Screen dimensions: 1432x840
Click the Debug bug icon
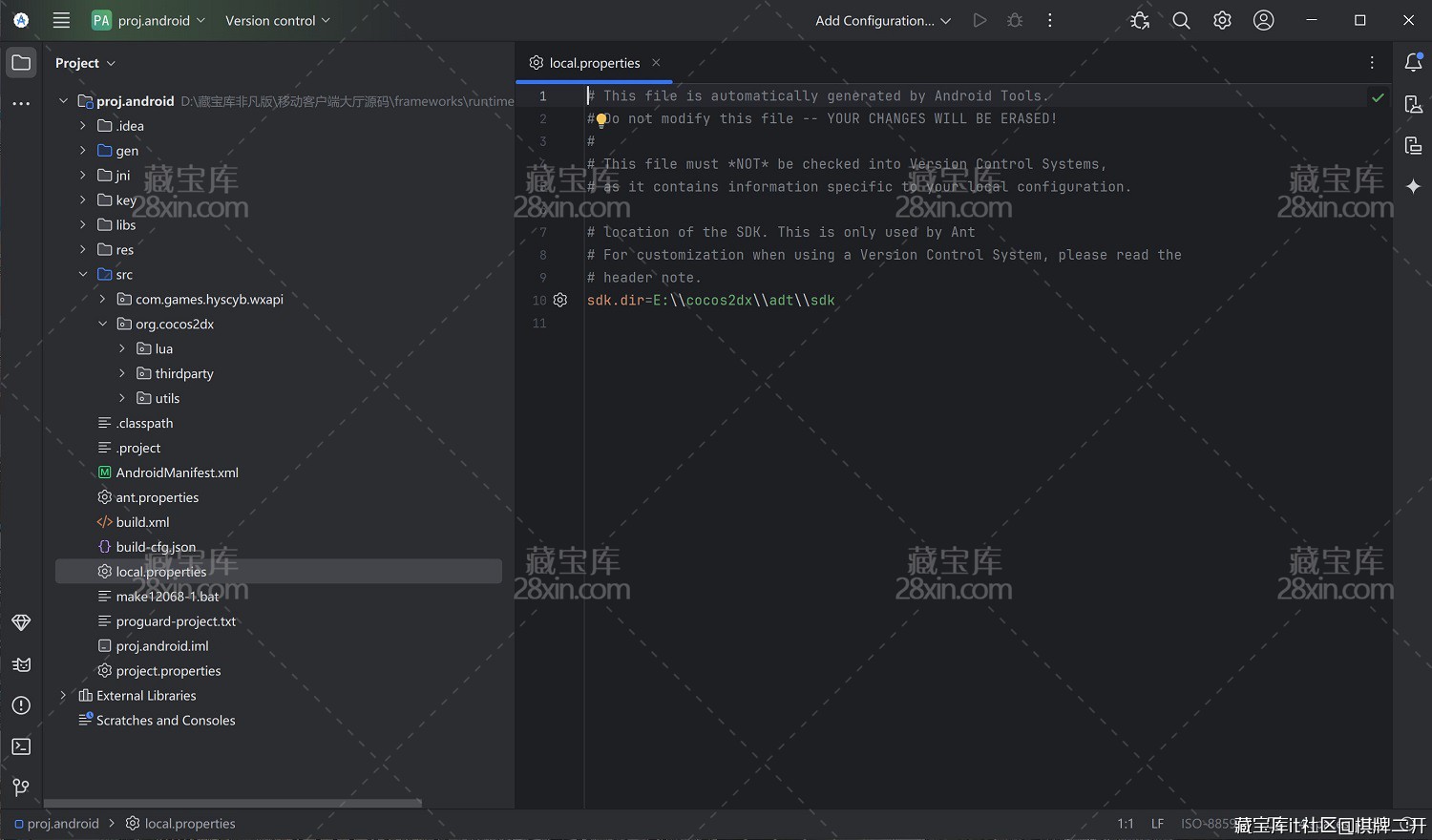[1015, 20]
